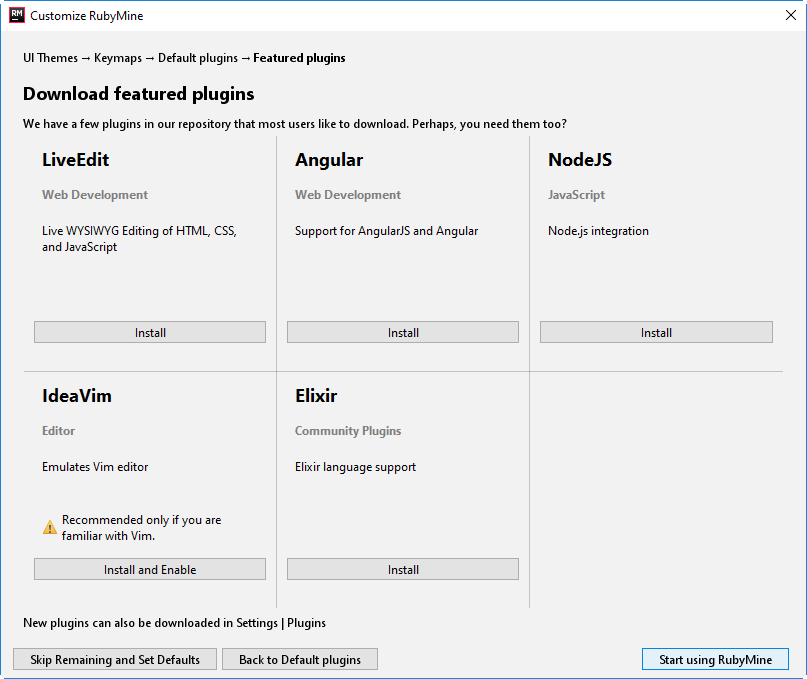Click the NodeJS plugin title
Image resolution: width=807 pixels, height=679 pixels.
[580, 160]
